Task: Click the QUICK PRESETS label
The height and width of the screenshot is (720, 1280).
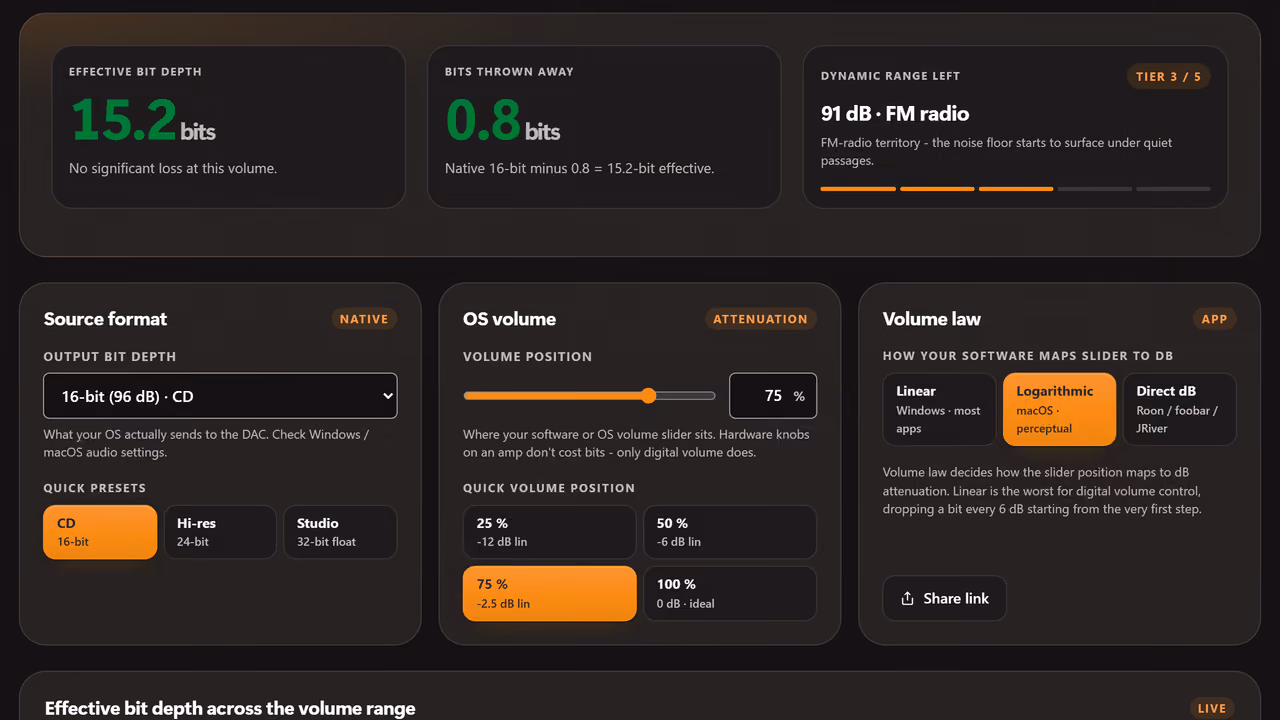Action: click(95, 488)
